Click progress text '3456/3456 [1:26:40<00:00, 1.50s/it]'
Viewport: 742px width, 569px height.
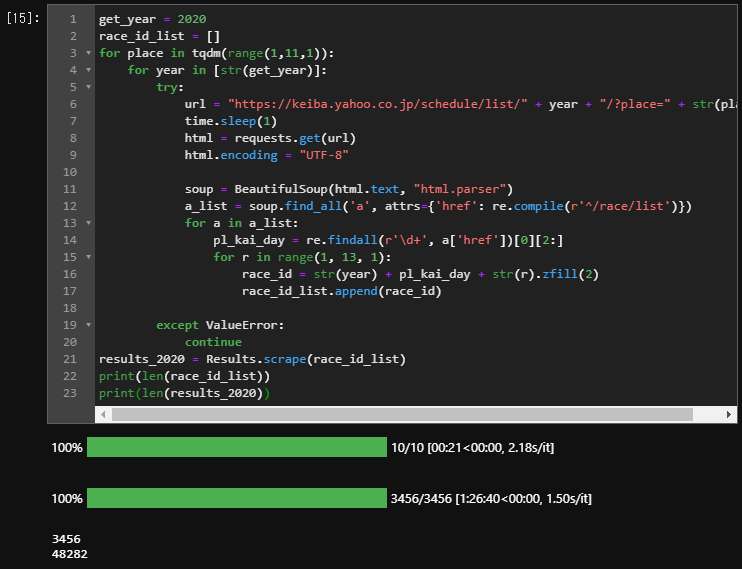[x=491, y=498]
